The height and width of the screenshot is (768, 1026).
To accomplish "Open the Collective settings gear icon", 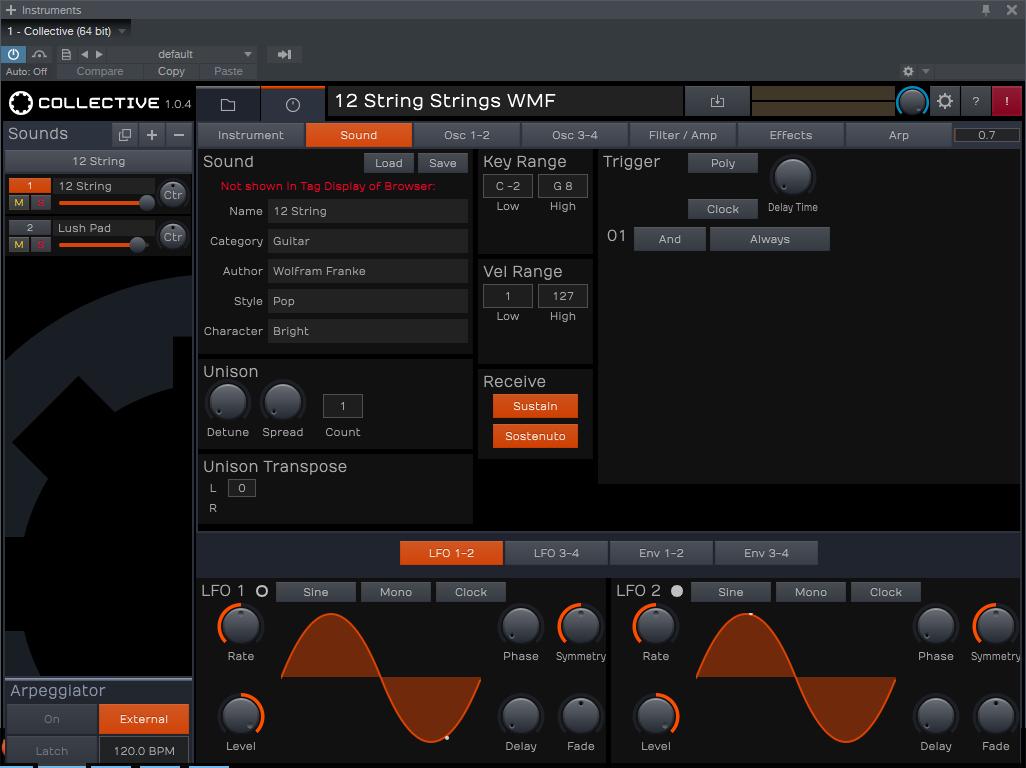I will (x=944, y=101).
